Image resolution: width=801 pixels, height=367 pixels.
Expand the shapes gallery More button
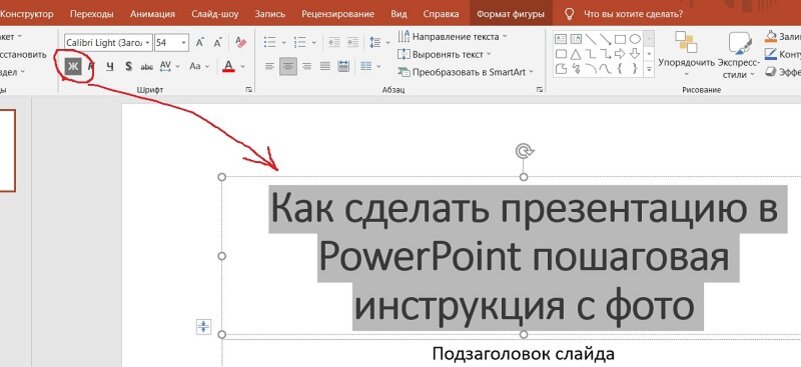click(649, 68)
